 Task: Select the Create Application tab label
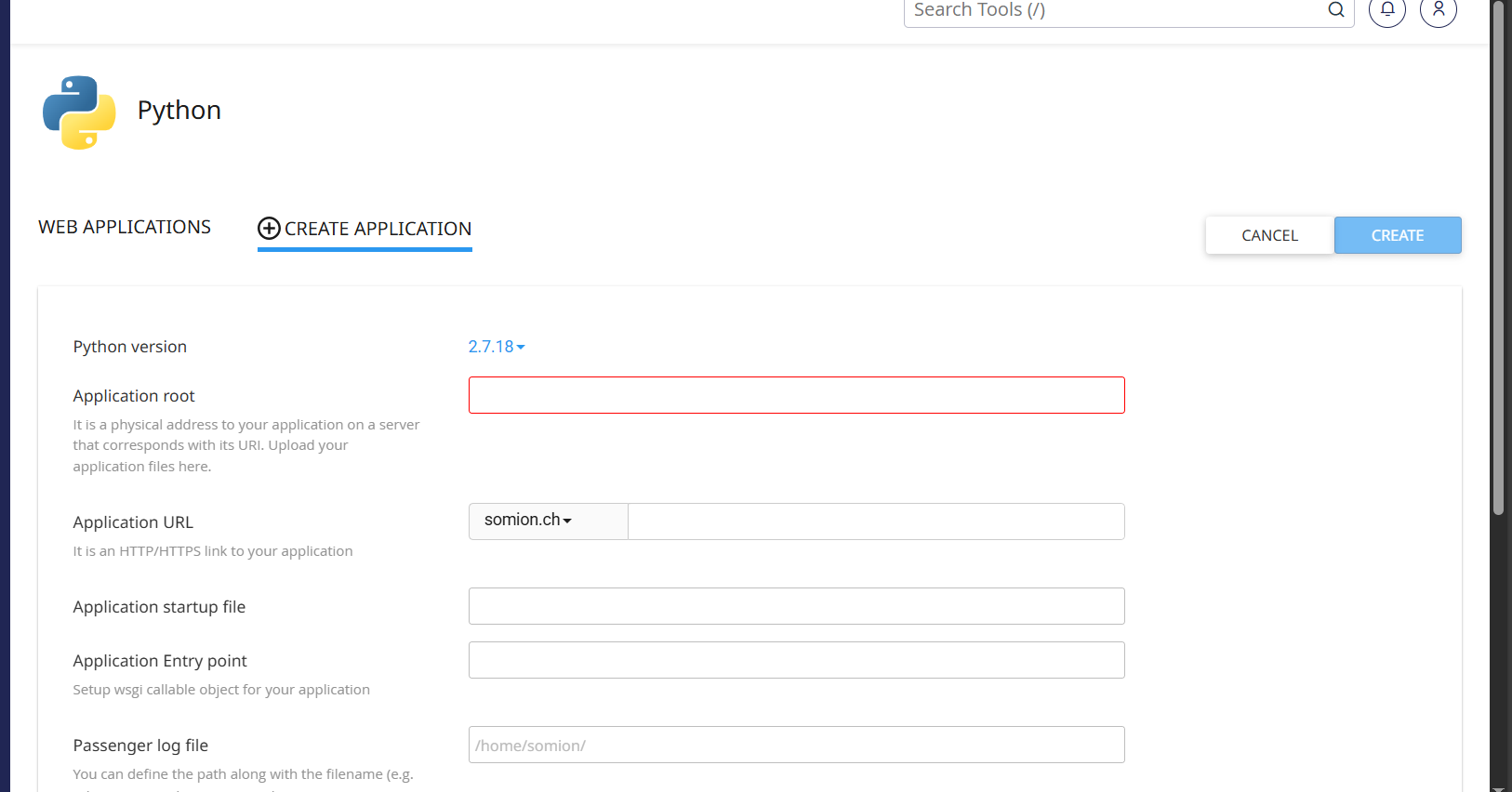coord(378,229)
